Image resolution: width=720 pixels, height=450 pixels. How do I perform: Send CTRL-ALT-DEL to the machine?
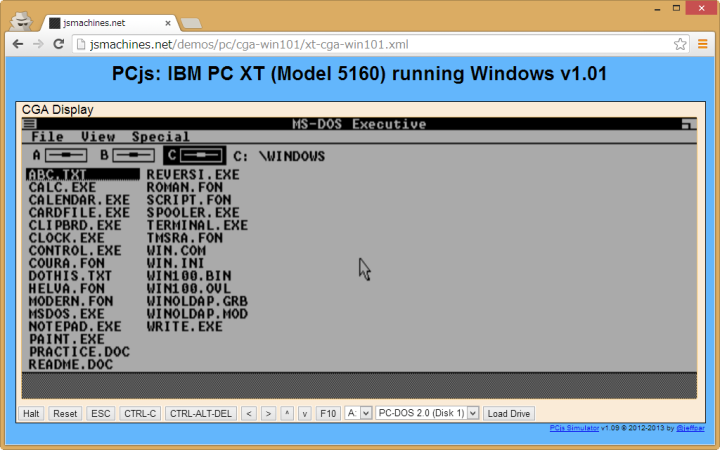coord(201,413)
